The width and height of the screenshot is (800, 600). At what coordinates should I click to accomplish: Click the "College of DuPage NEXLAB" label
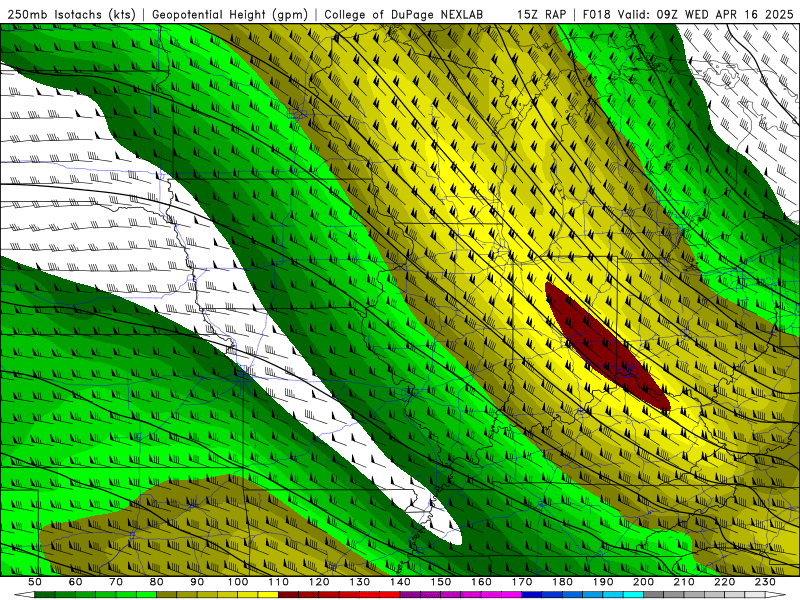coord(404,14)
